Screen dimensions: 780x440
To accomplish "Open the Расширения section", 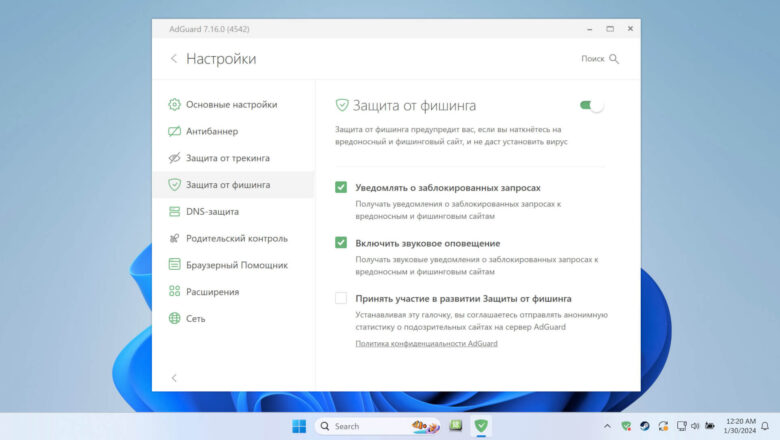I will click(233, 292).
